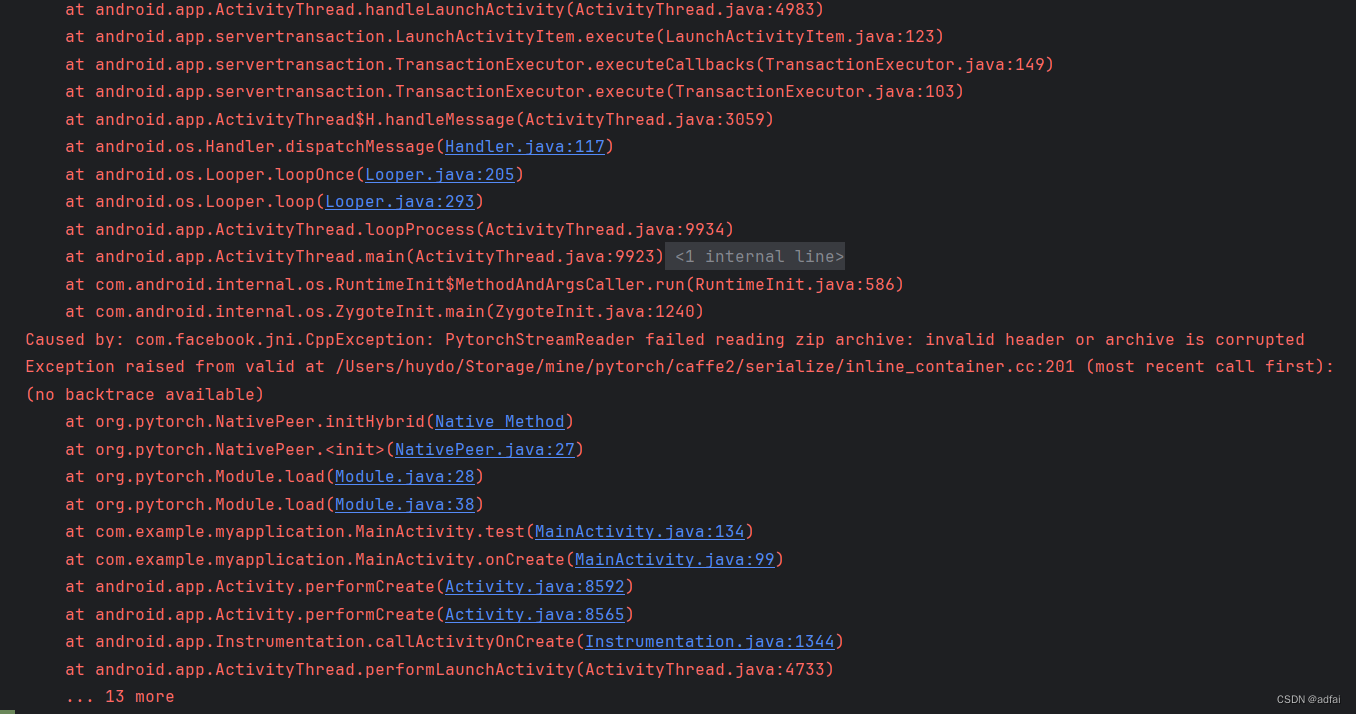Screen dimensions: 1356x714
Task: Open MainActivity.java line 134 link
Action: coord(639,531)
